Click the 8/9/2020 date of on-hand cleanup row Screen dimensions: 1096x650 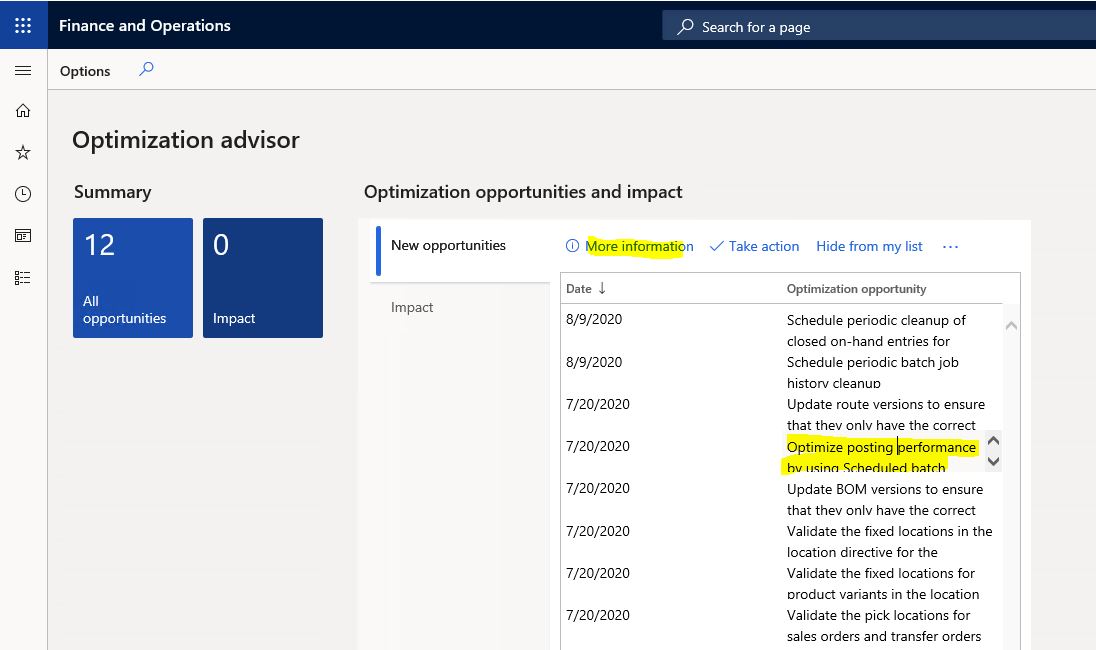[x=593, y=319]
